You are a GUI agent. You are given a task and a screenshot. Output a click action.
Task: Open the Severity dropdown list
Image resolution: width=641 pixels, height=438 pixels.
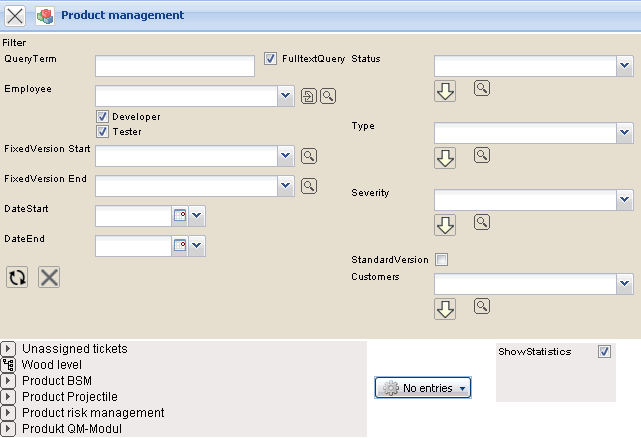pos(624,200)
